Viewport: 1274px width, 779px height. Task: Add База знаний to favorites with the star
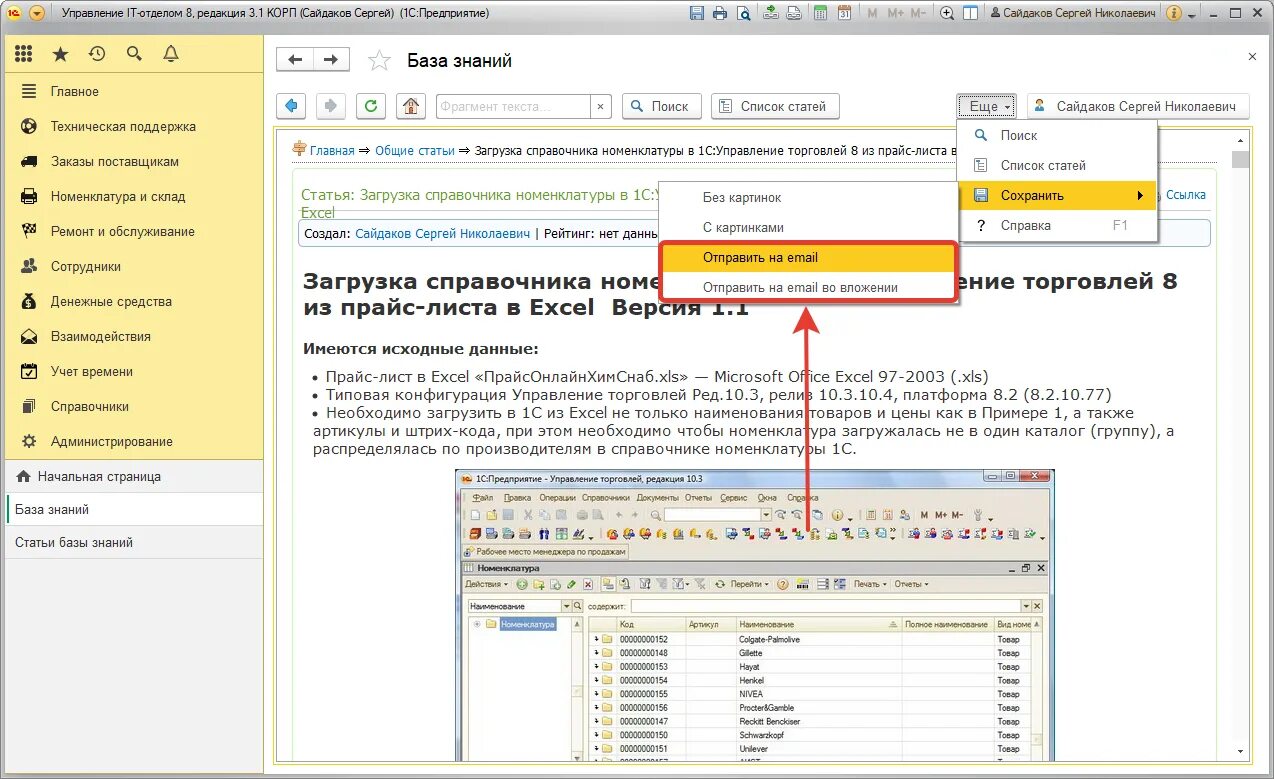click(x=380, y=61)
